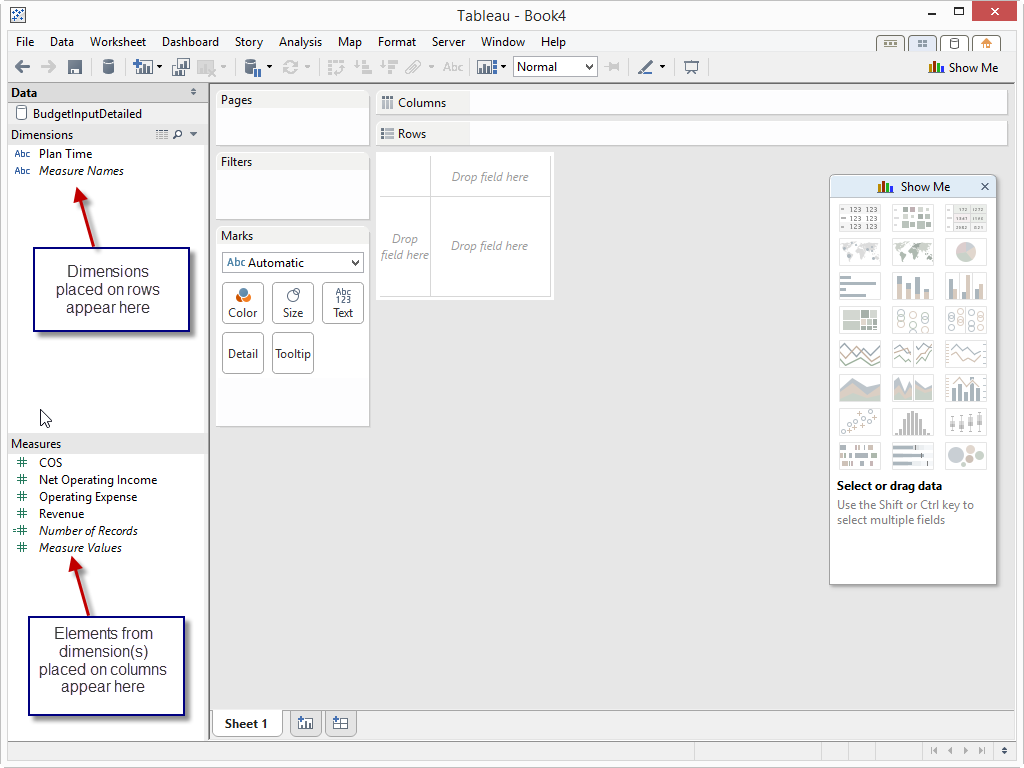Open the Server menu
This screenshot has height=768, width=1024.
[x=448, y=42]
